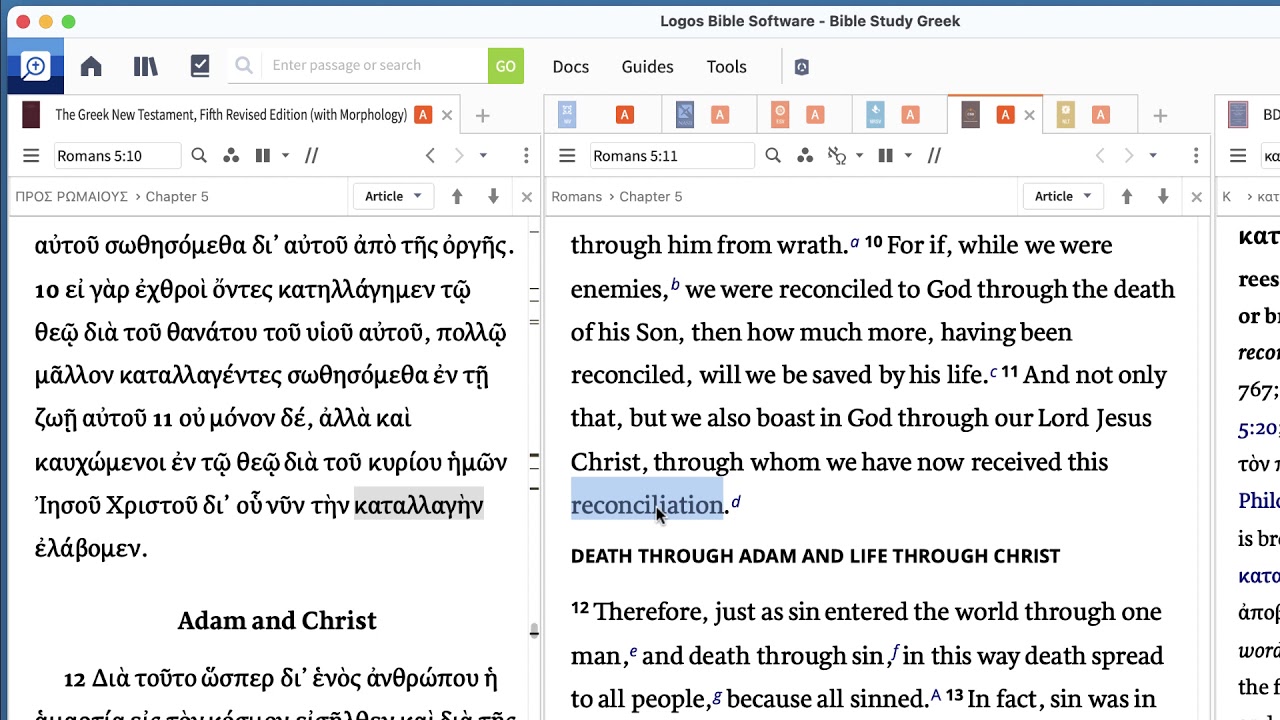Select the Greek New Testament Fifth Revised Edition tab
1280x720 pixels.
click(x=230, y=115)
